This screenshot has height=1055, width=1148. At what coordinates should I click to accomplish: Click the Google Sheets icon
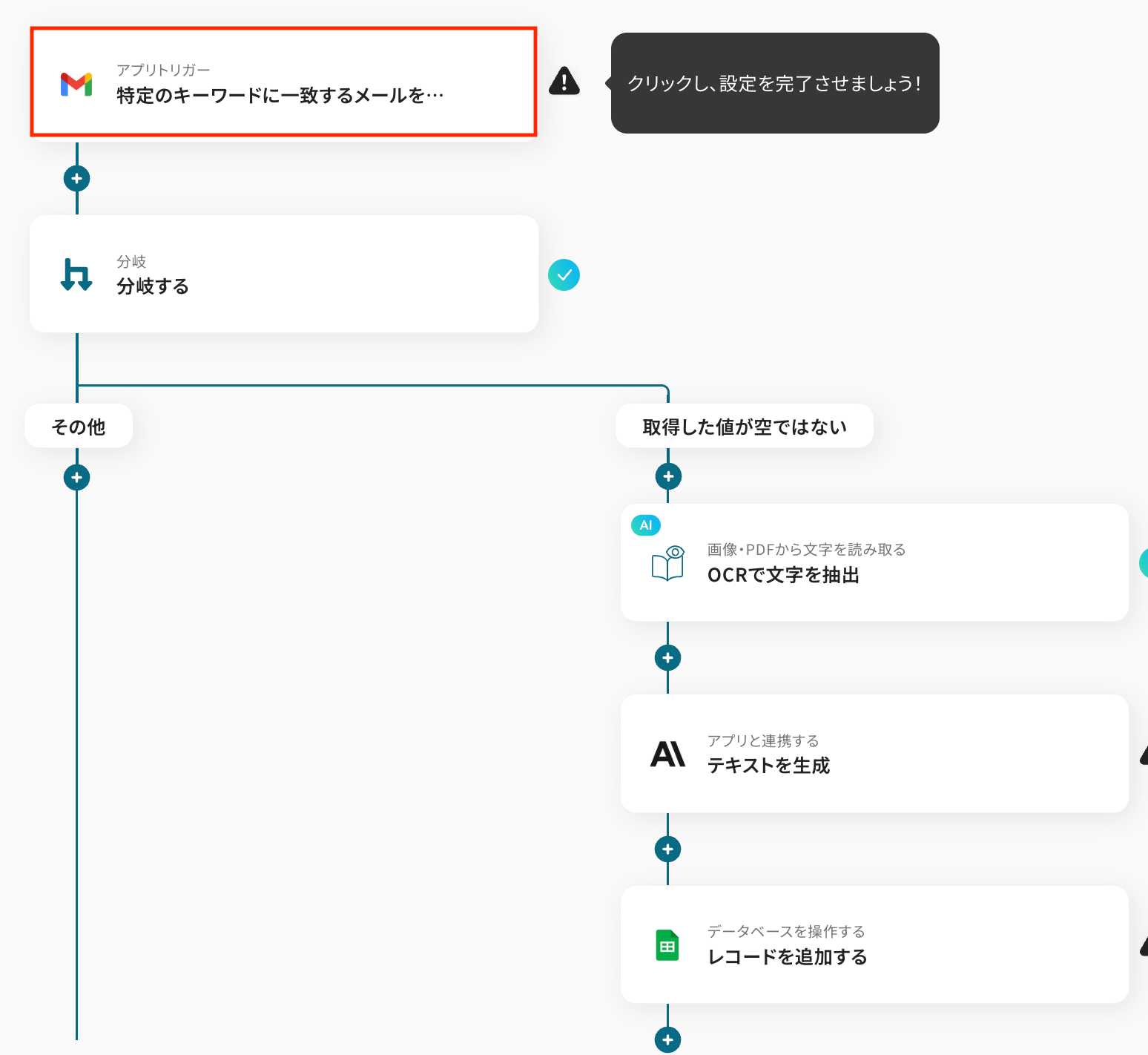(667, 945)
